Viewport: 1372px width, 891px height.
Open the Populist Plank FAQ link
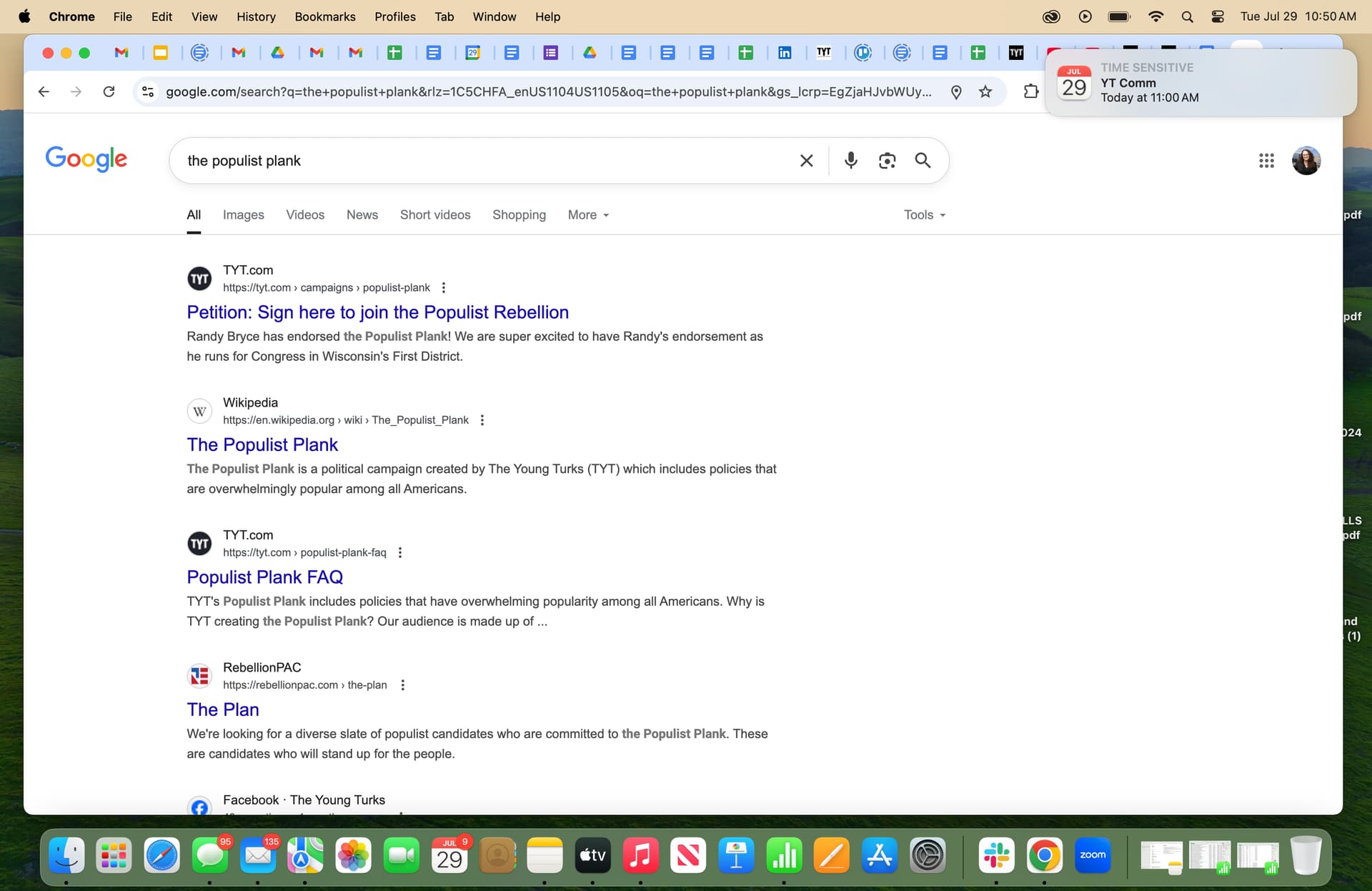tap(264, 577)
